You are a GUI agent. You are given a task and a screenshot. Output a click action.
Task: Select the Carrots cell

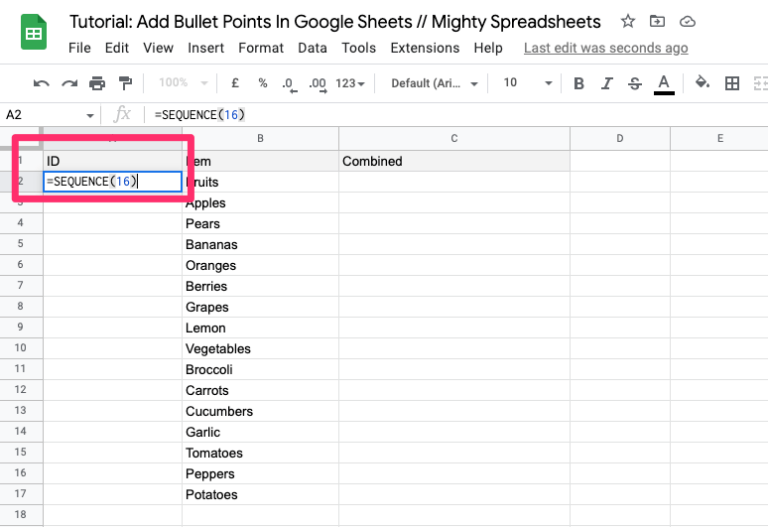pos(260,390)
